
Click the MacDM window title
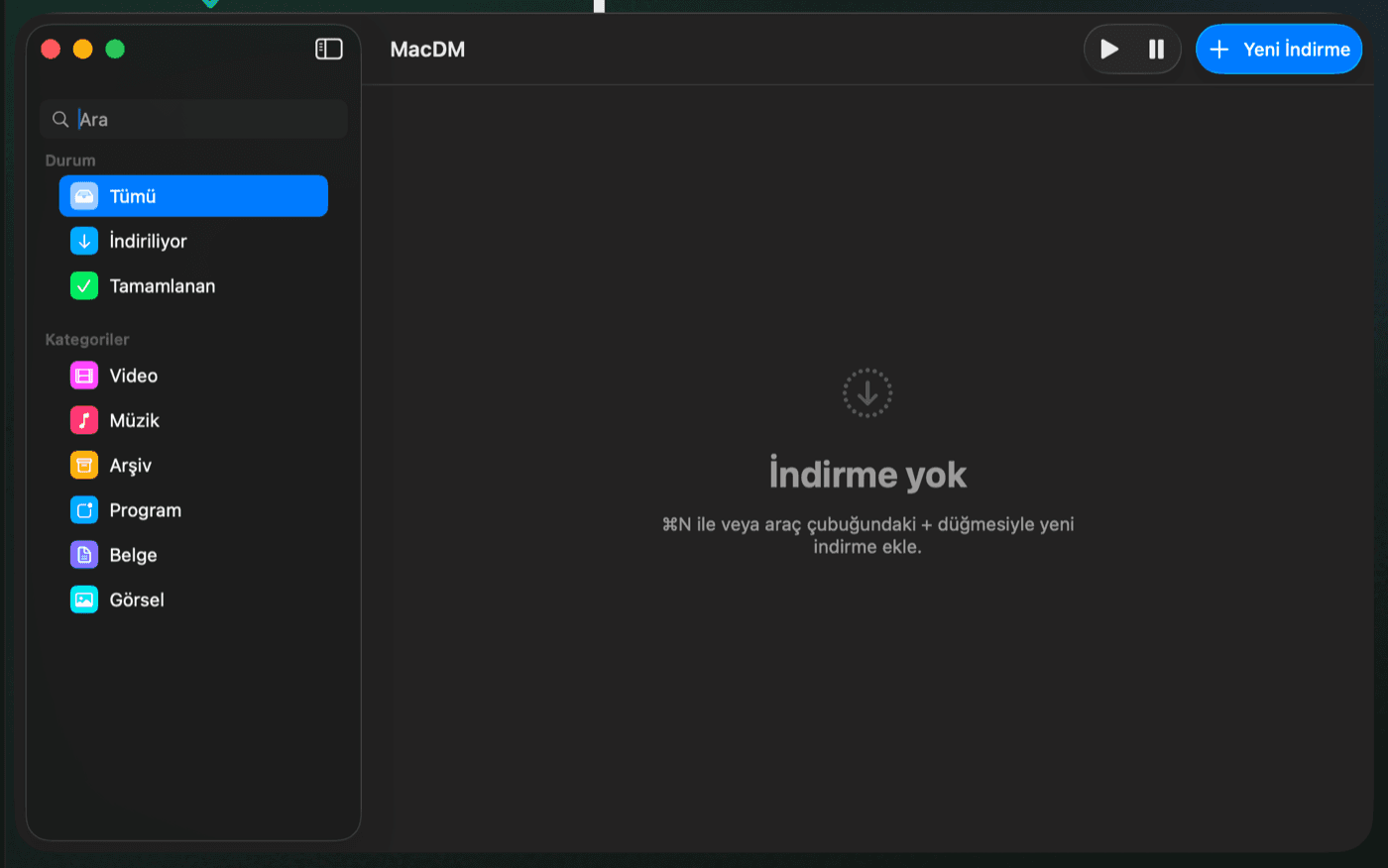[427, 50]
